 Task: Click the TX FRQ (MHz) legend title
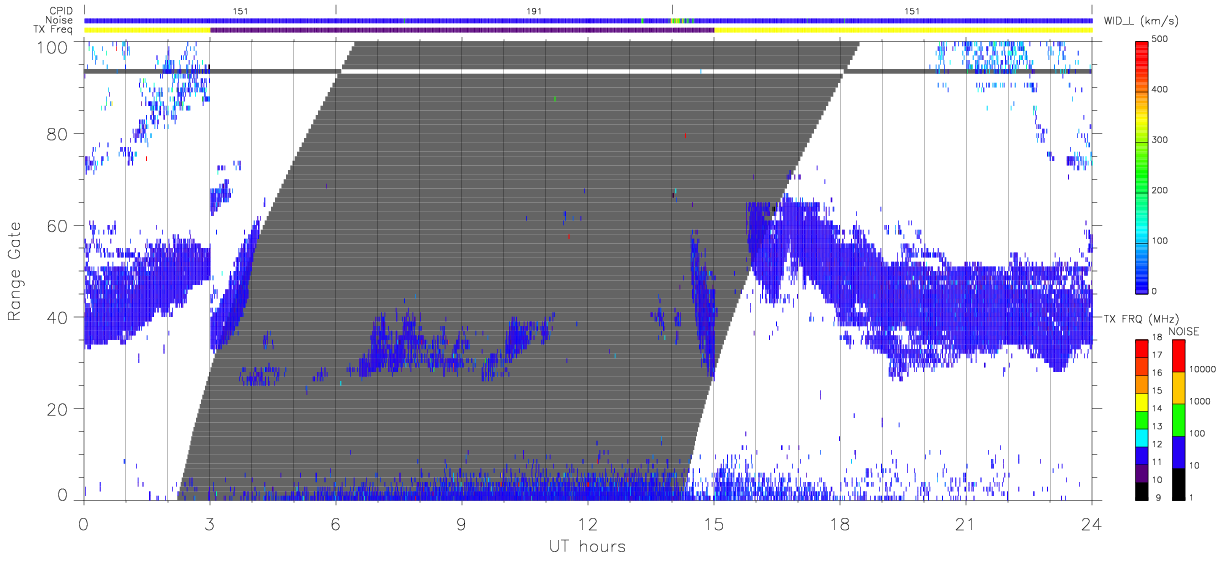1143,318
